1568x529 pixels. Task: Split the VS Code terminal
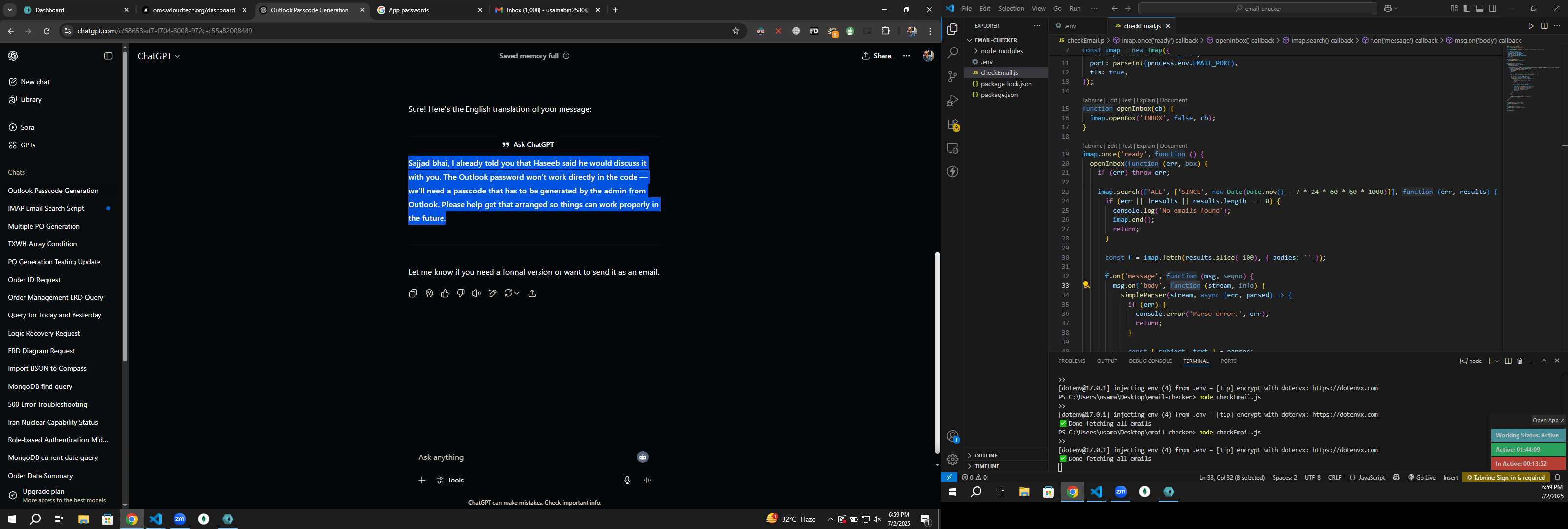1508,361
